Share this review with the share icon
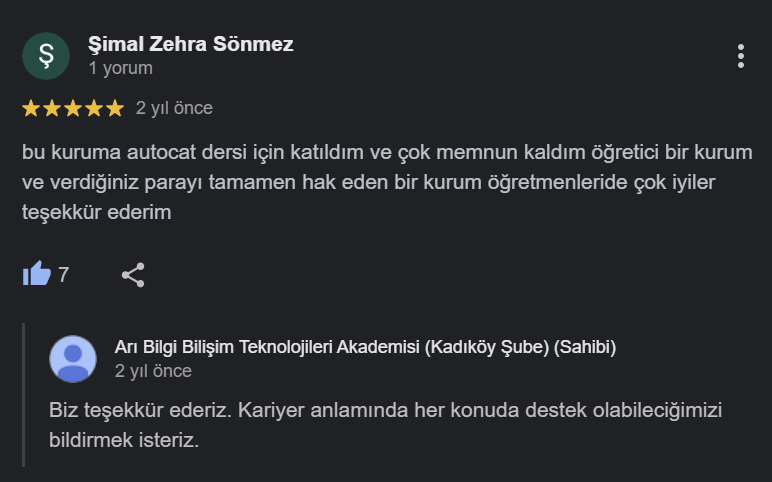Screen dimensions: 772x482 (x=133, y=275)
